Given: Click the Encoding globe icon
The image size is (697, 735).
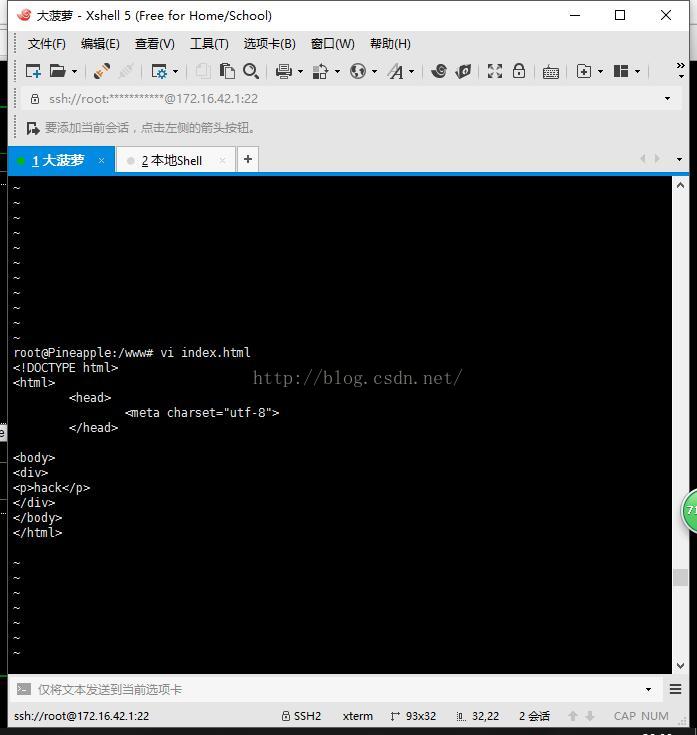Looking at the screenshot, I should click(x=358, y=71).
